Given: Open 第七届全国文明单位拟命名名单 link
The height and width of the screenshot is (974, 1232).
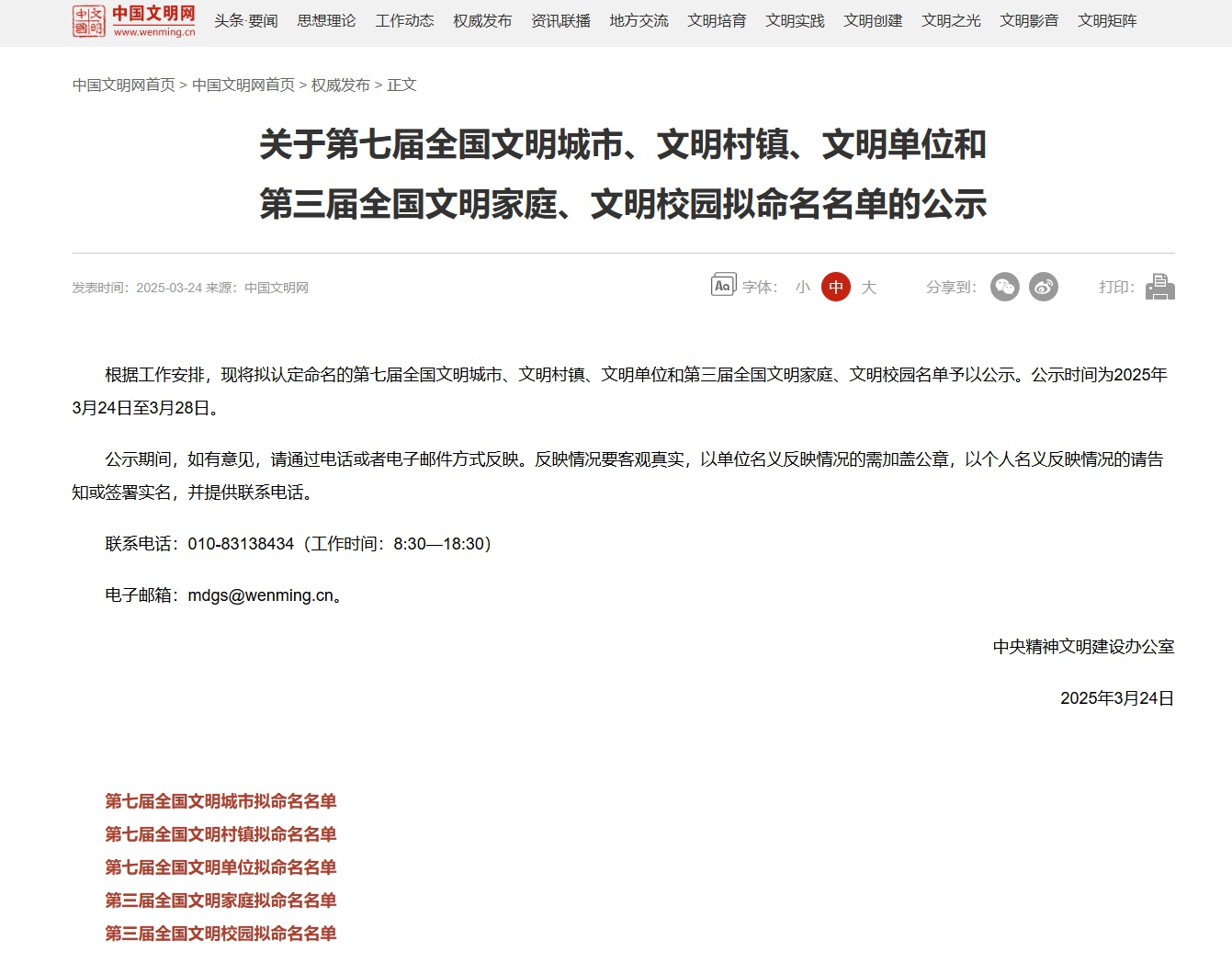Looking at the screenshot, I should 220,867.
